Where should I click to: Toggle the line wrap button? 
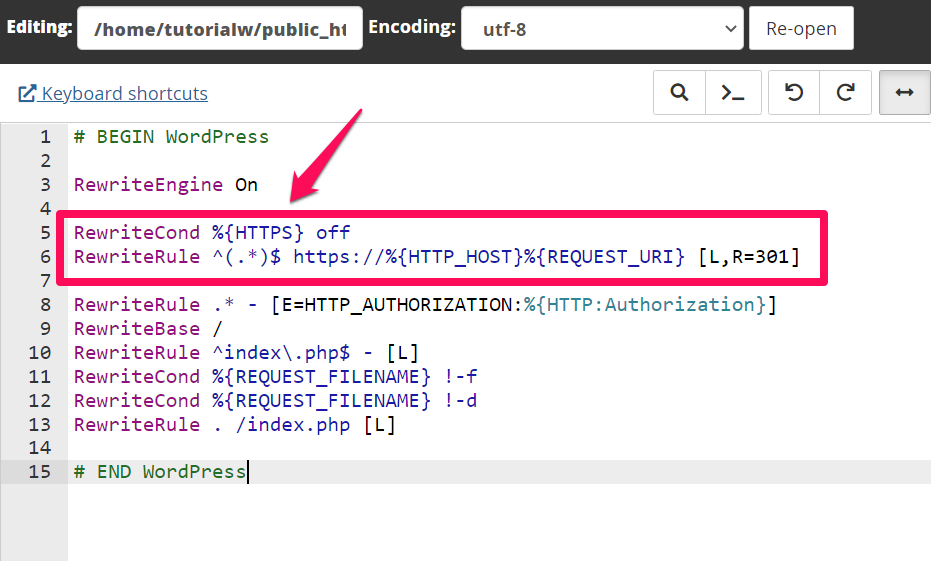[904, 93]
